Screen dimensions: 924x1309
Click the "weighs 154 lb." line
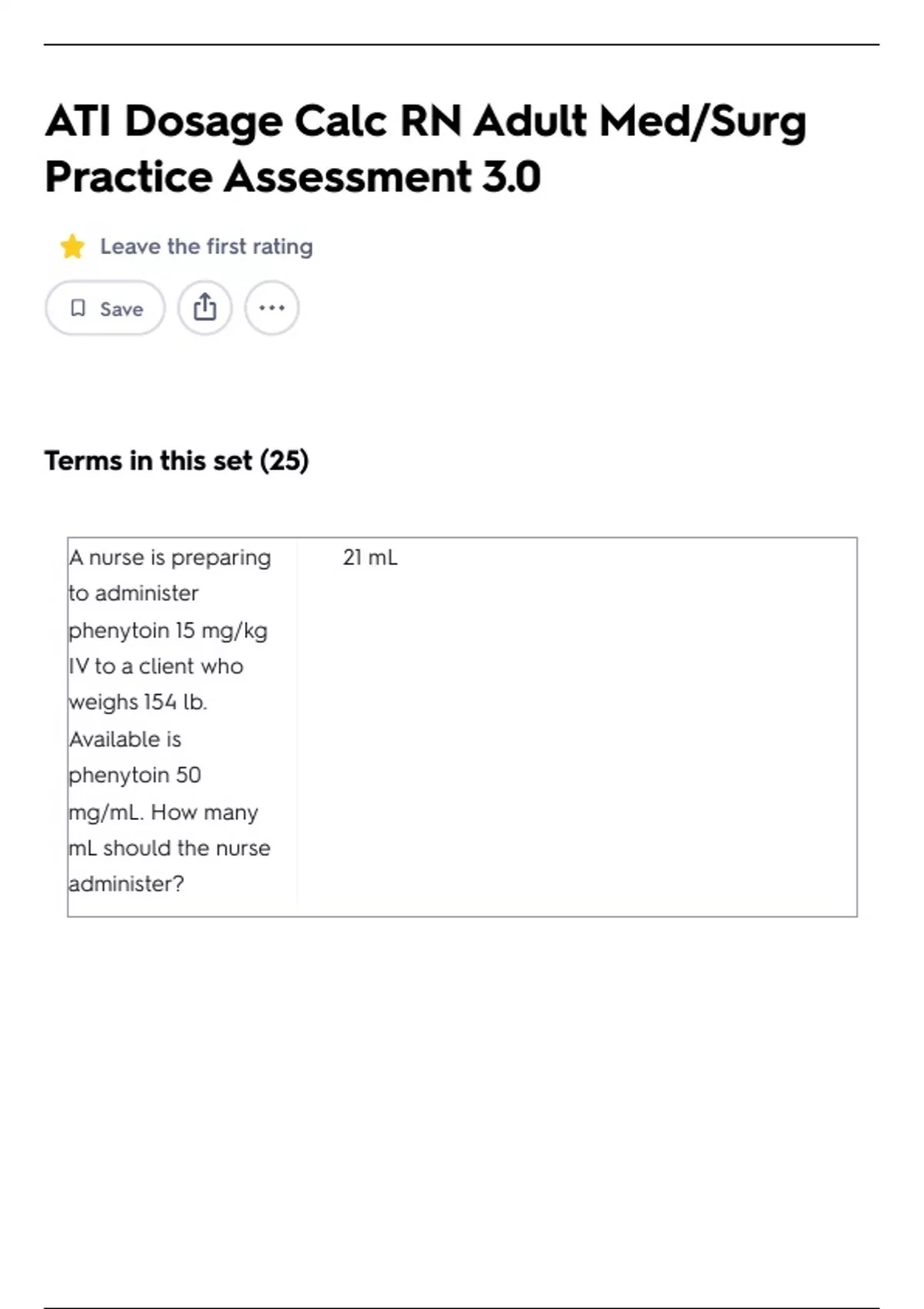pyautogui.click(x=138, y=702)
